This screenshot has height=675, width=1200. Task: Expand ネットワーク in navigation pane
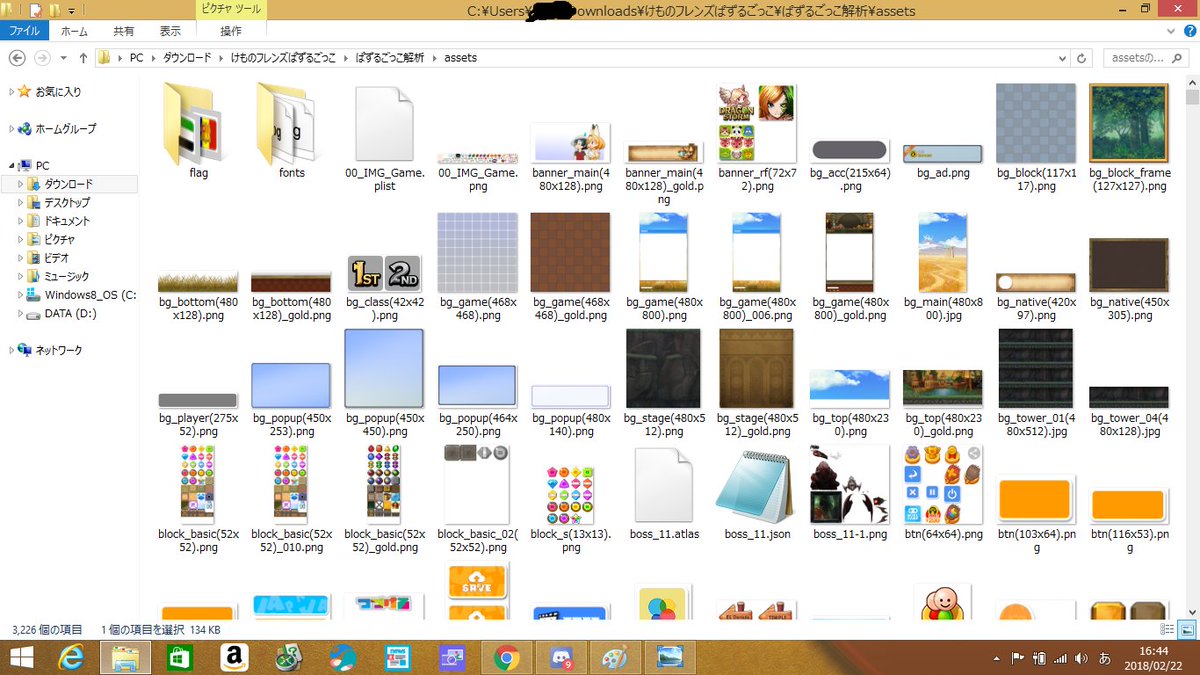point(12,351)
